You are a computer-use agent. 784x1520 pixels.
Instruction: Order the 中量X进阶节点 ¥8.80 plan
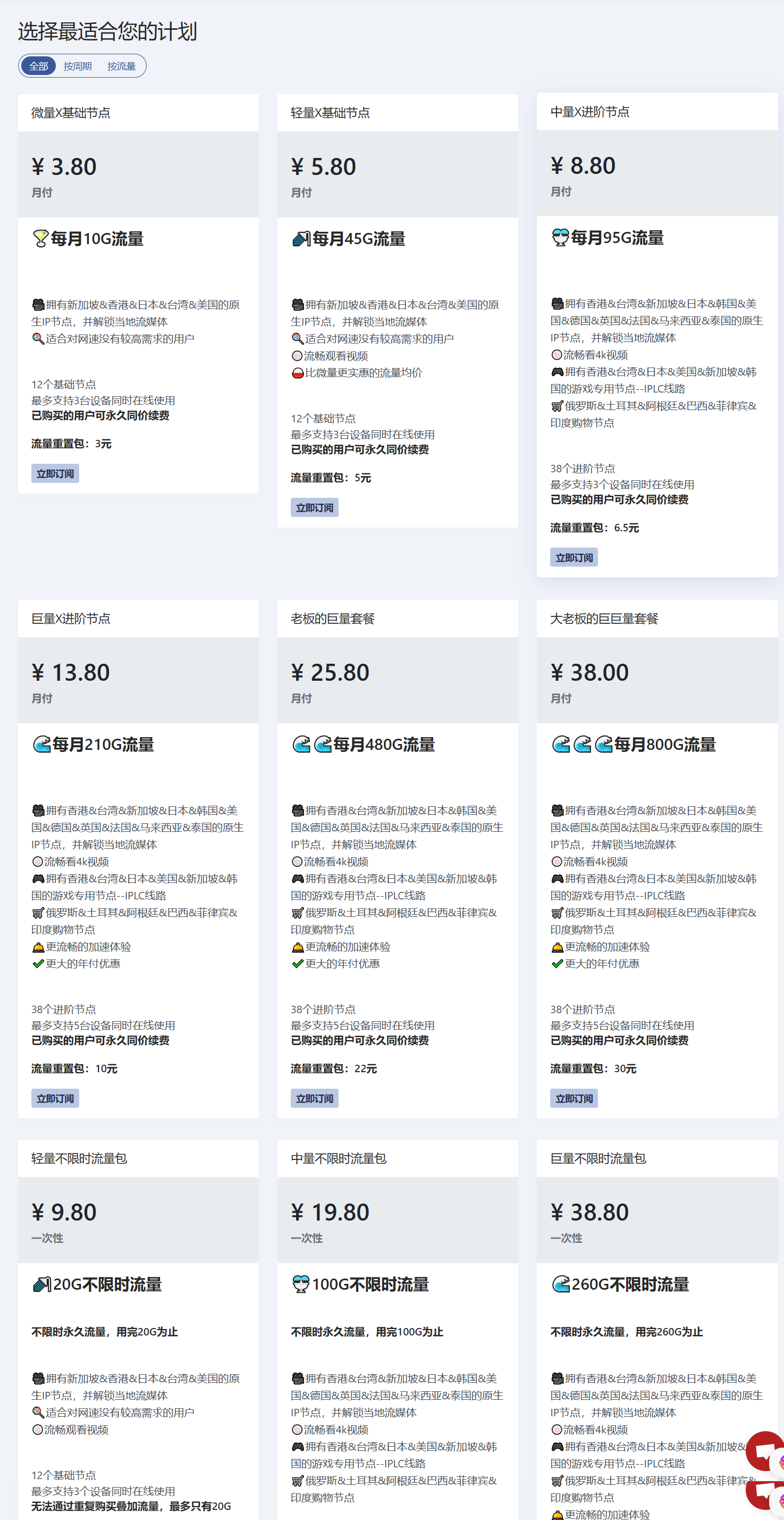click(574, 557)
